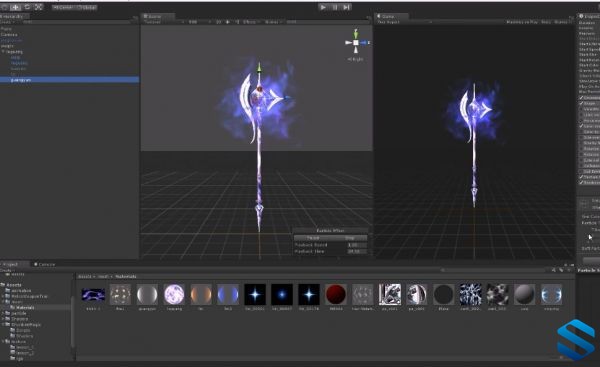Select the white-rimmed sphere material thumbnail
The height and width of the screenshot is (367, 600).
147,294
